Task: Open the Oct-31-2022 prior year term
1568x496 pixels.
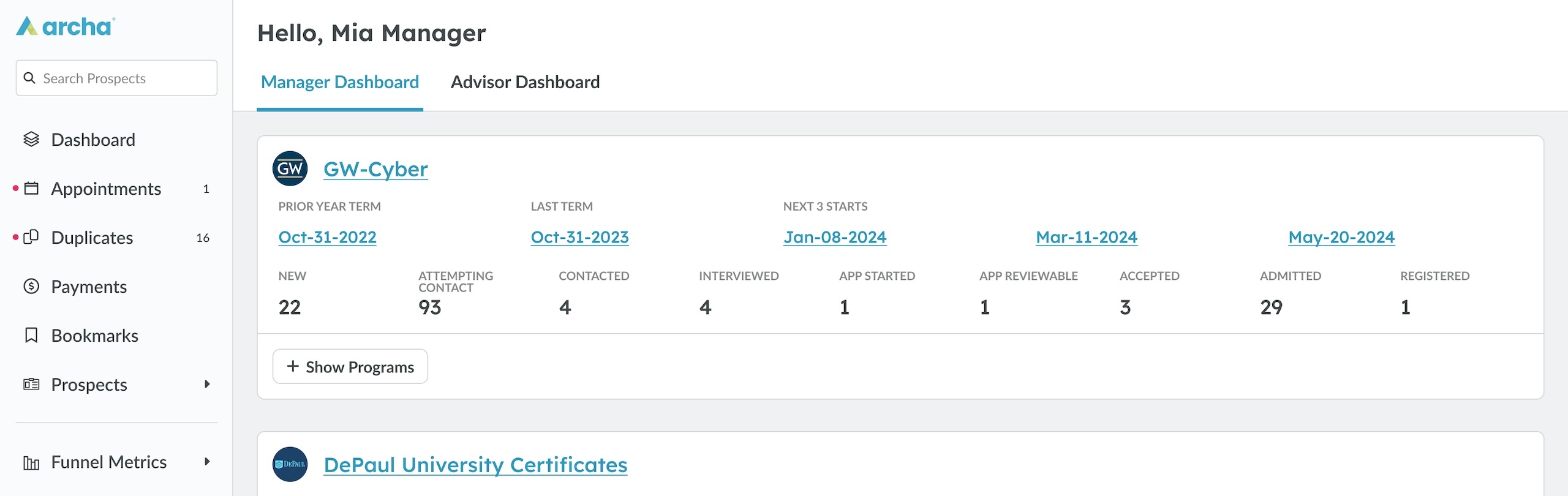Action: [x=327, y=237]
